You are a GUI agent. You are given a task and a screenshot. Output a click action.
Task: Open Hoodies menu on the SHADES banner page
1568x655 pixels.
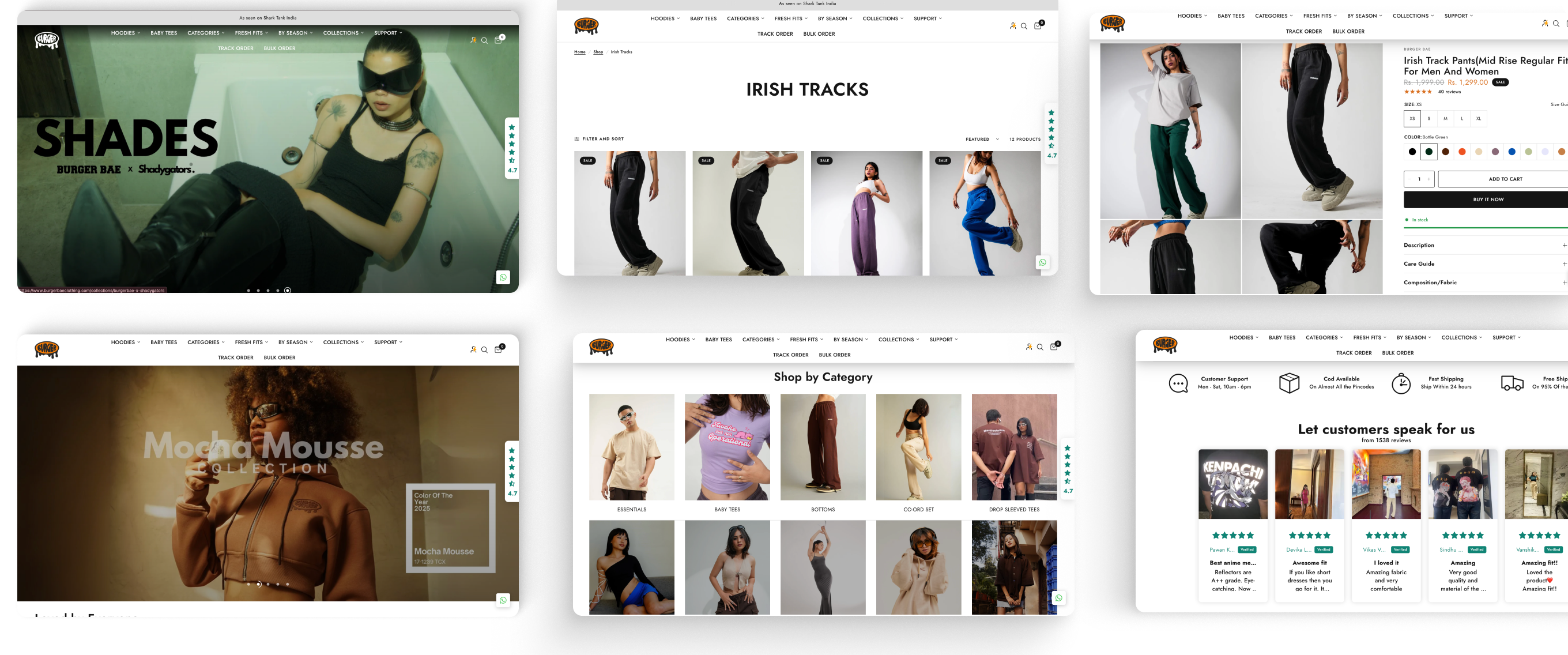click(125, 33)
